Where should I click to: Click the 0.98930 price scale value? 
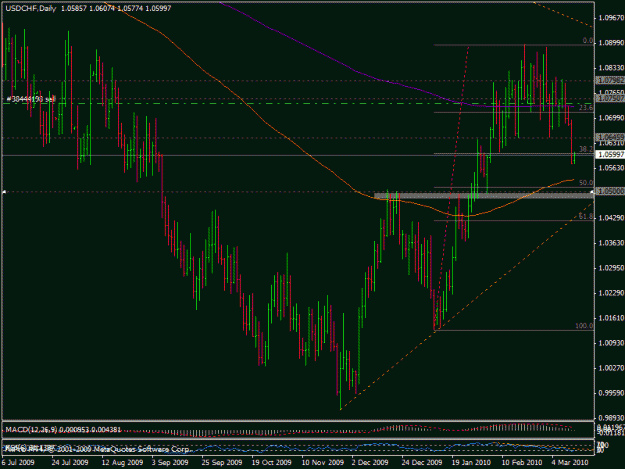tap(611, 418)
